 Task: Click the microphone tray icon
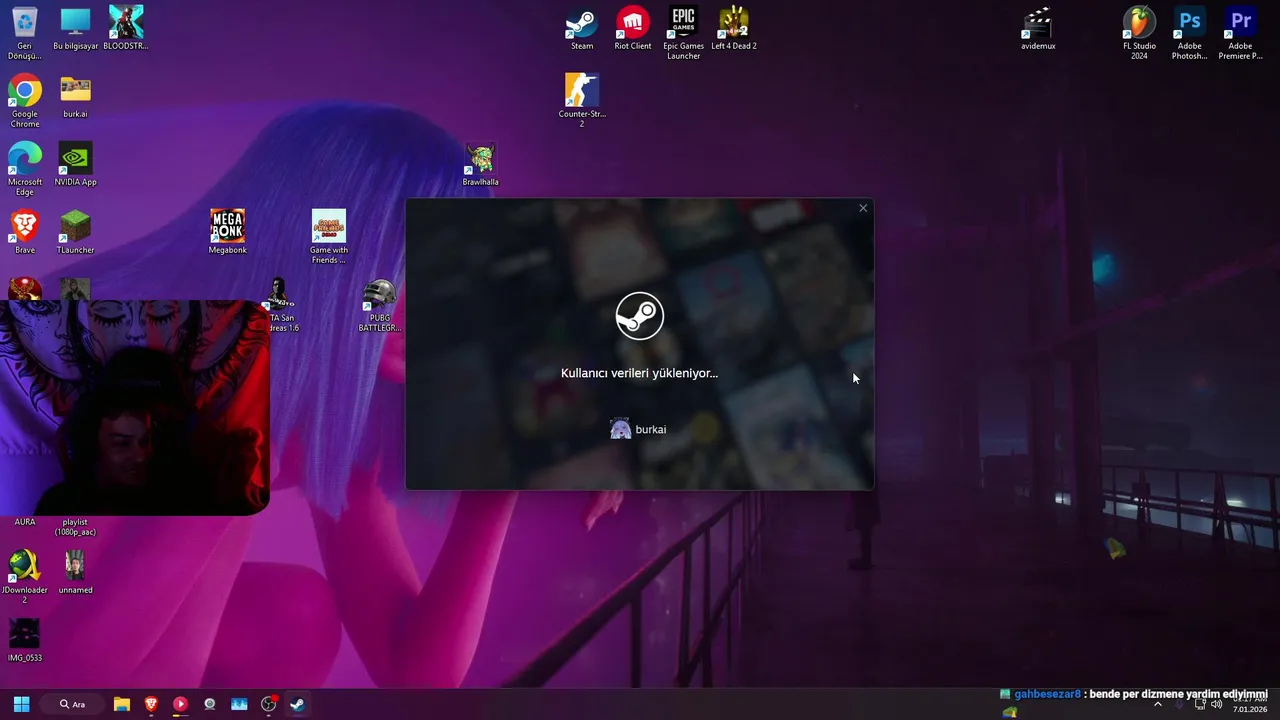[1179, 704]
